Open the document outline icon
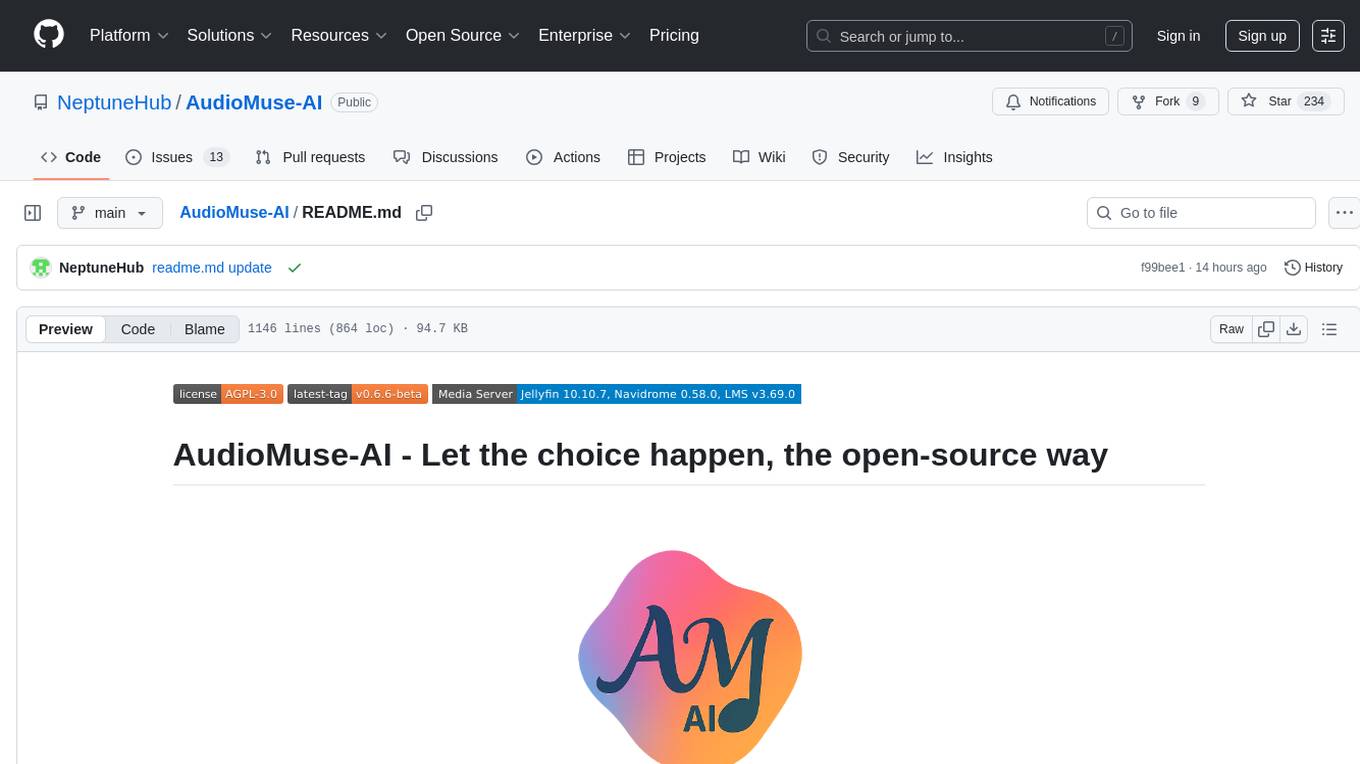The height and width of the screenshot is (764, 1360). pyautogui.click(x=1329, y=329)
